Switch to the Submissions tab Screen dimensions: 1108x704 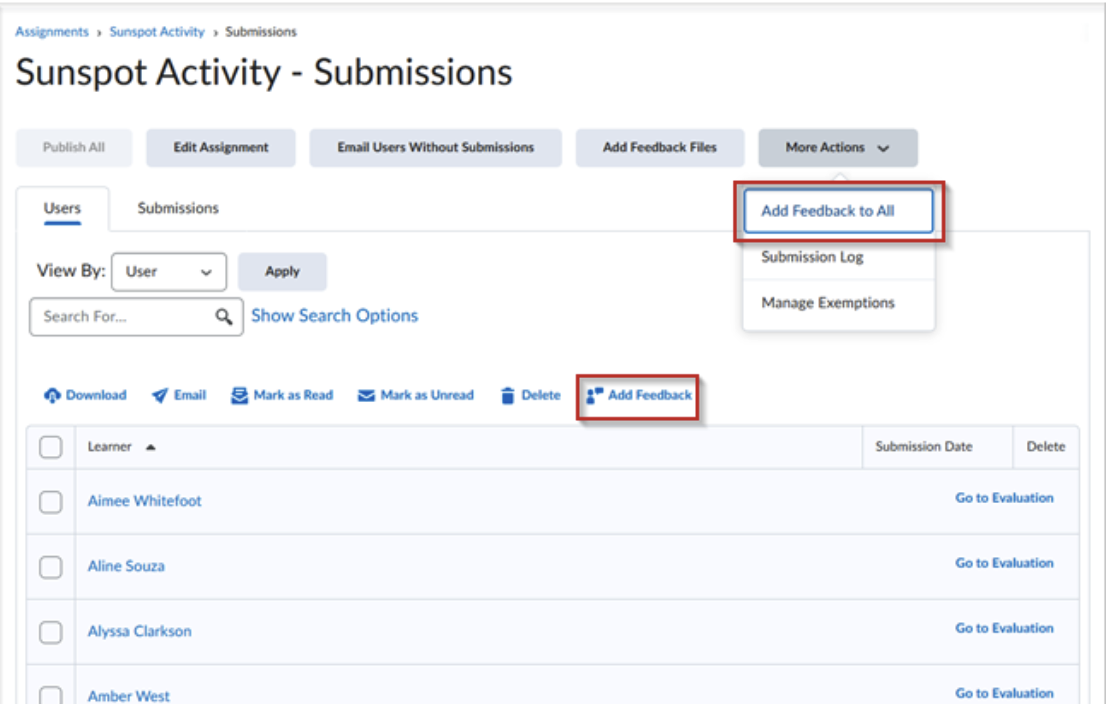coord(177,208)
